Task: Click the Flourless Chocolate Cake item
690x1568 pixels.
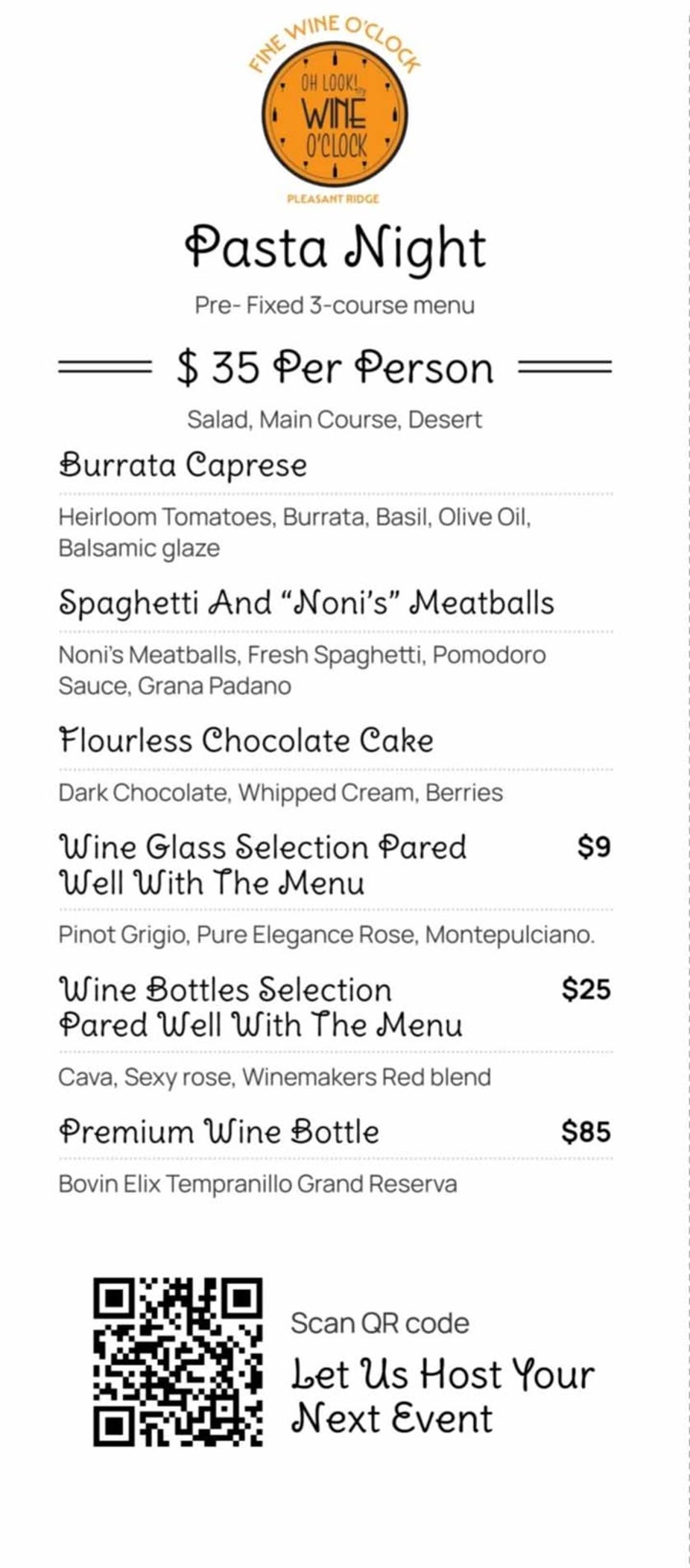Action: pyautogui.click(x=246, y=740)
